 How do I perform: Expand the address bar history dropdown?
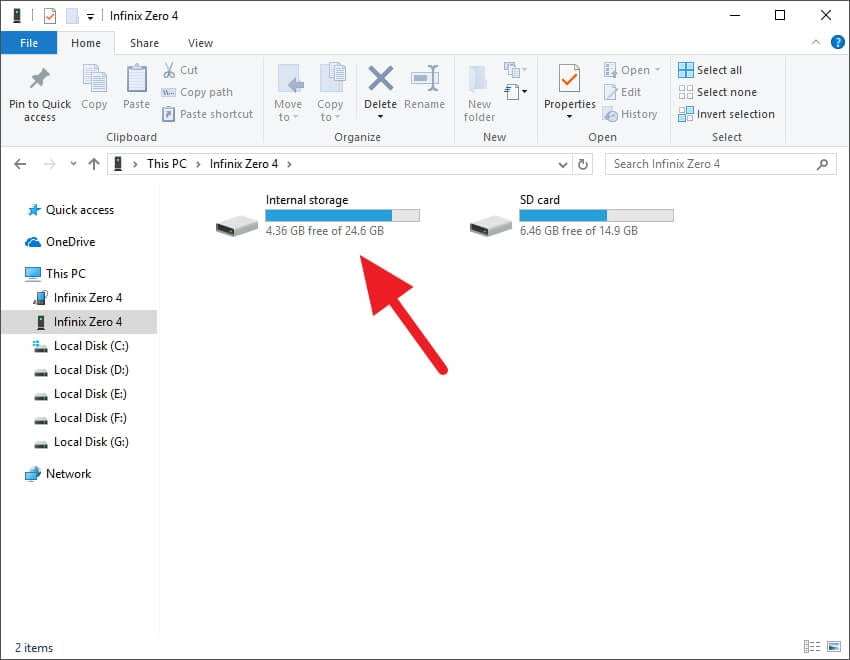[x=563, y=164]
